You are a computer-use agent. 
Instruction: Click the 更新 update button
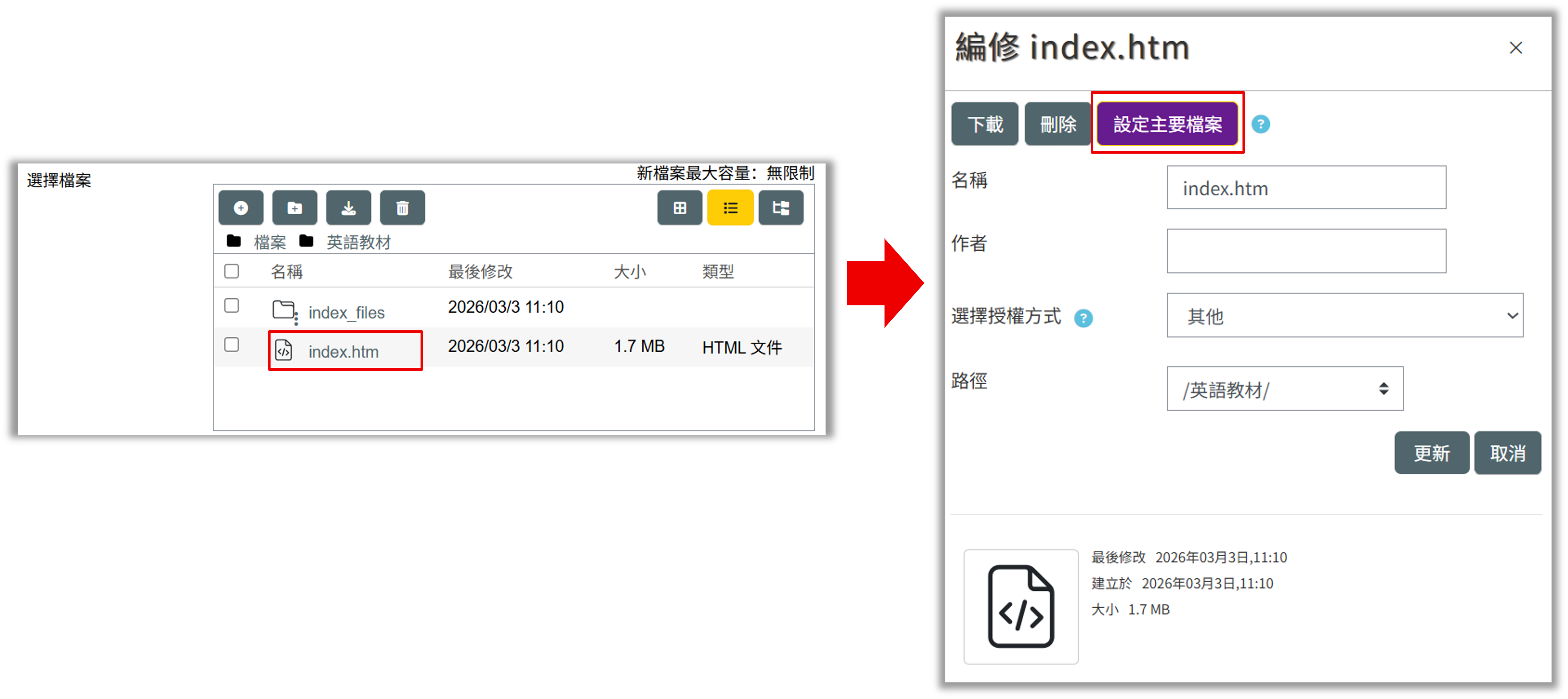[x=1431, y=452]
